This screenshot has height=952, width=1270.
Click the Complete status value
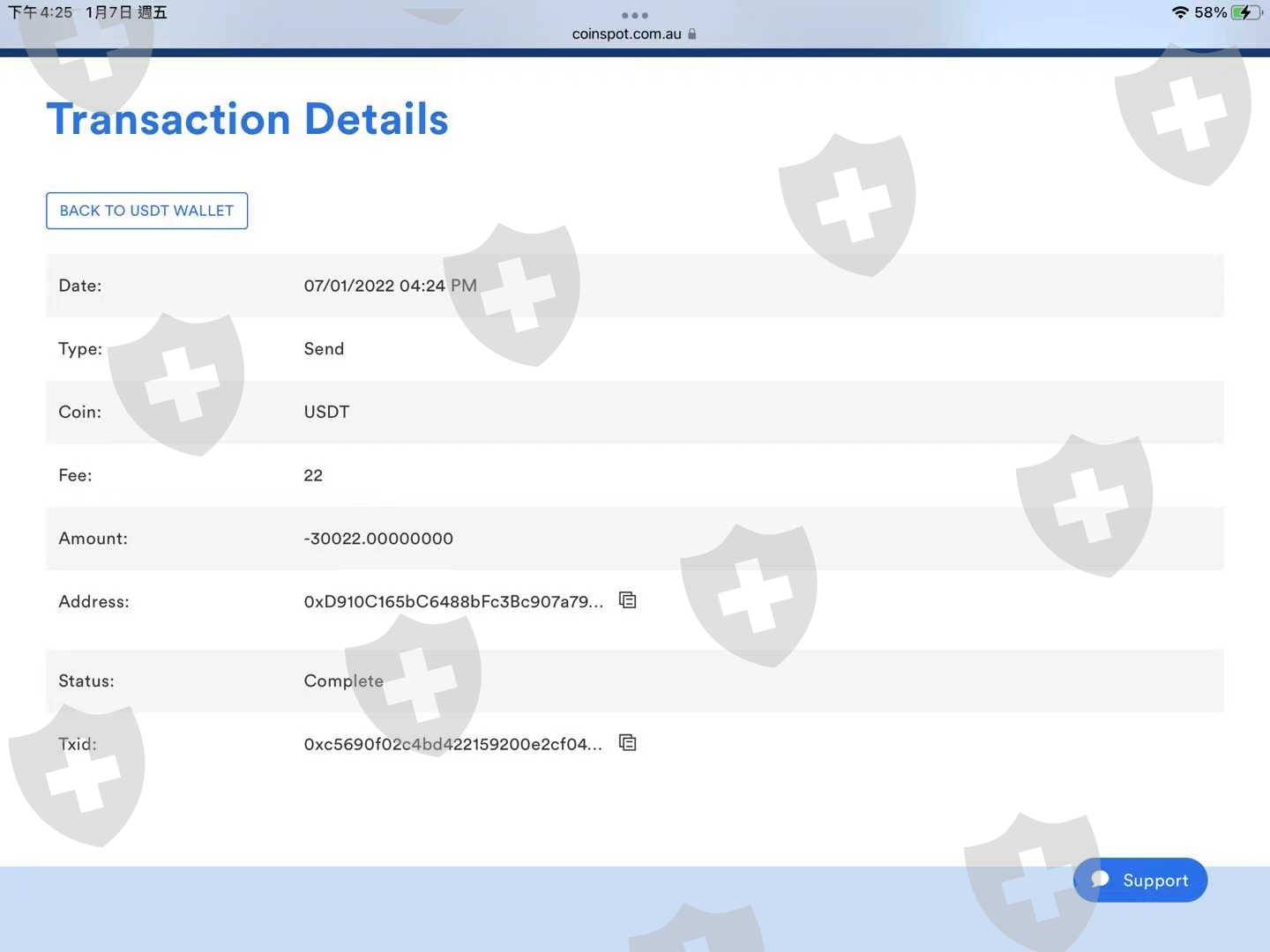click(x=343, y=681)
